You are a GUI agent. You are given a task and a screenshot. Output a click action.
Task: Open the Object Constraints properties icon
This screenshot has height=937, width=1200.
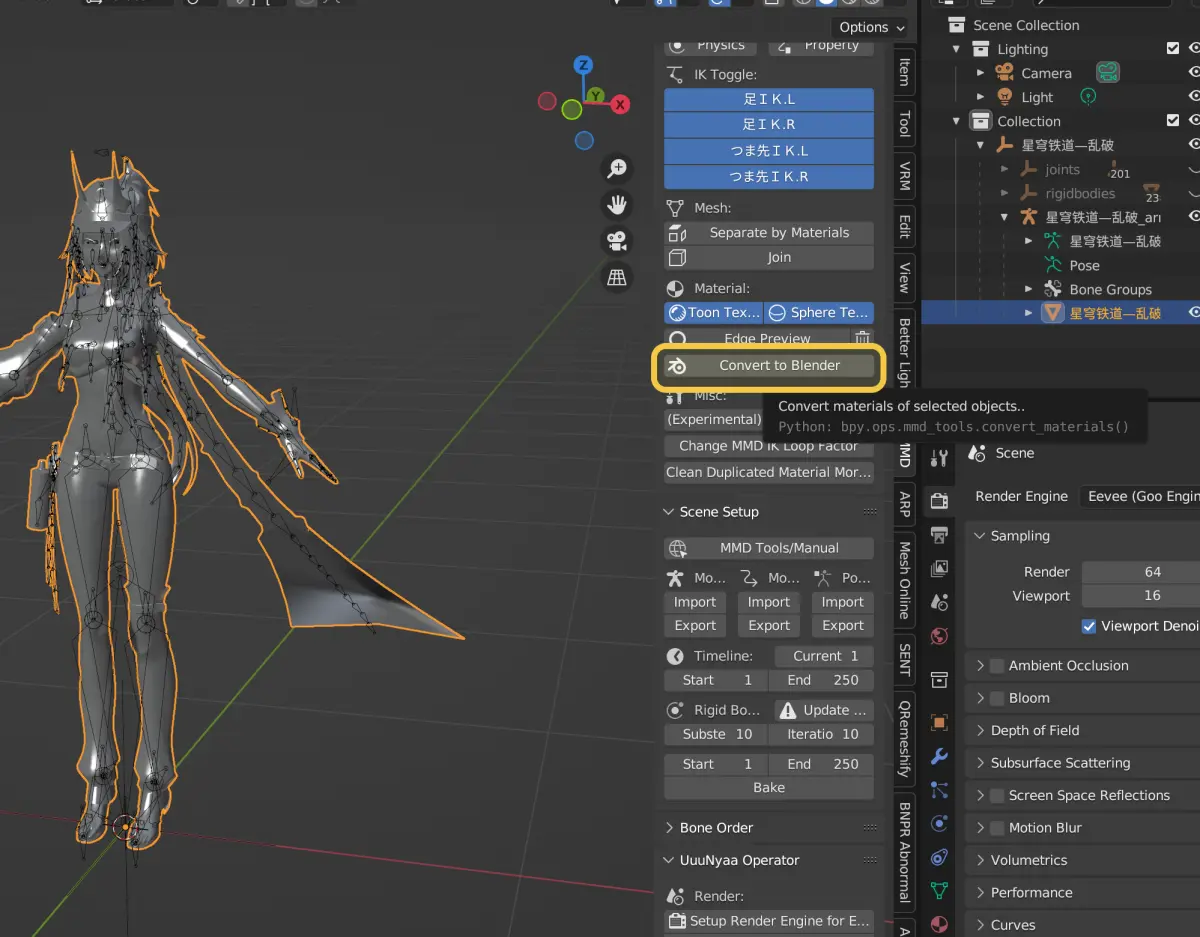point(939,857)
